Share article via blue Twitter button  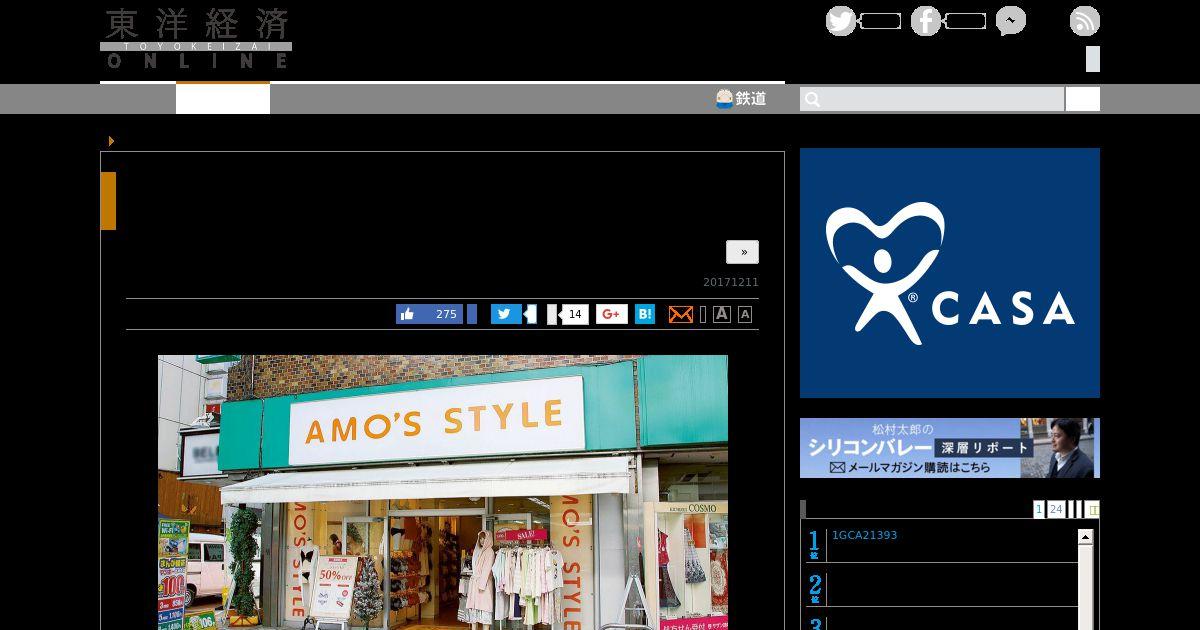click(x=506, y=314)
